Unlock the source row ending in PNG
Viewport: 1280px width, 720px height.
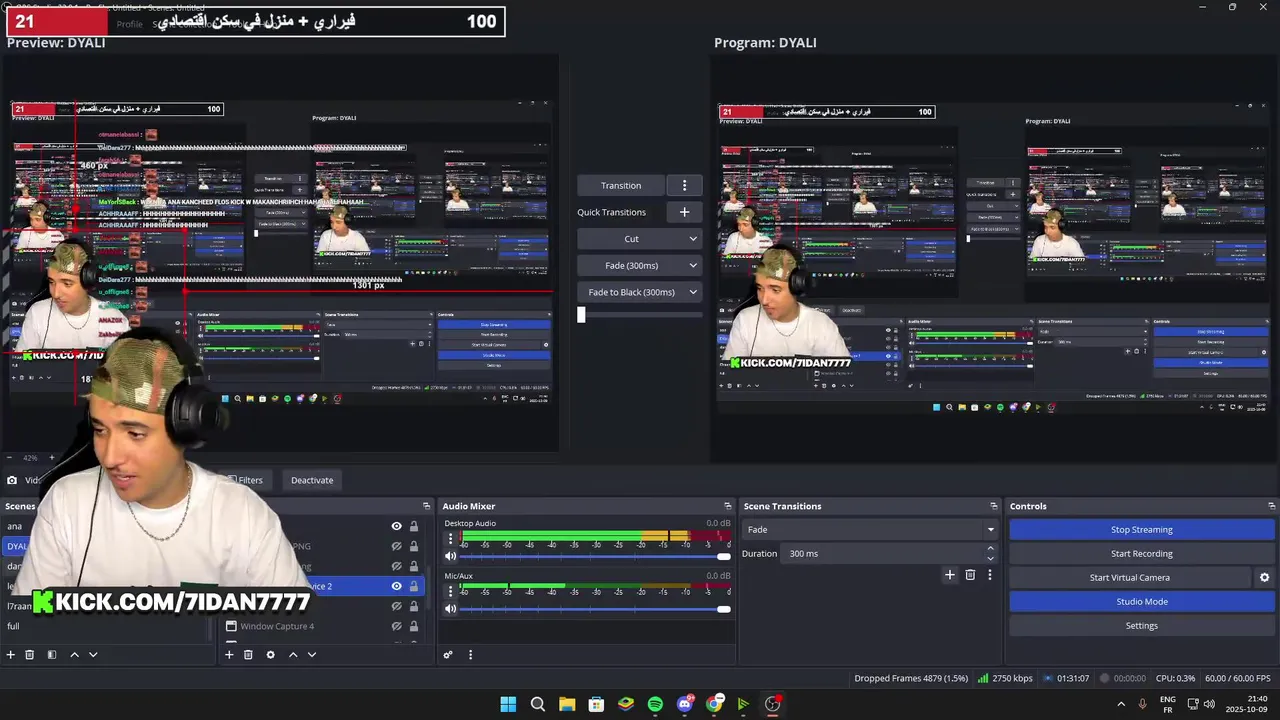(x=414, y=546)
